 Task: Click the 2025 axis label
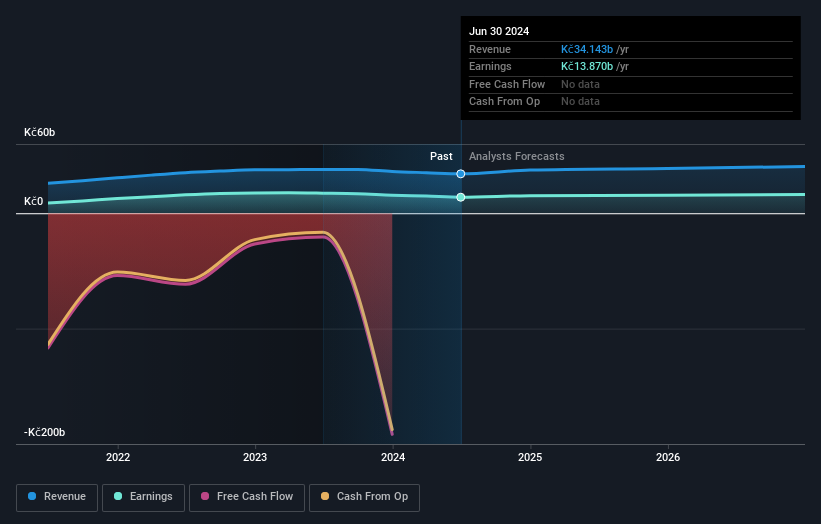[530, 458]
